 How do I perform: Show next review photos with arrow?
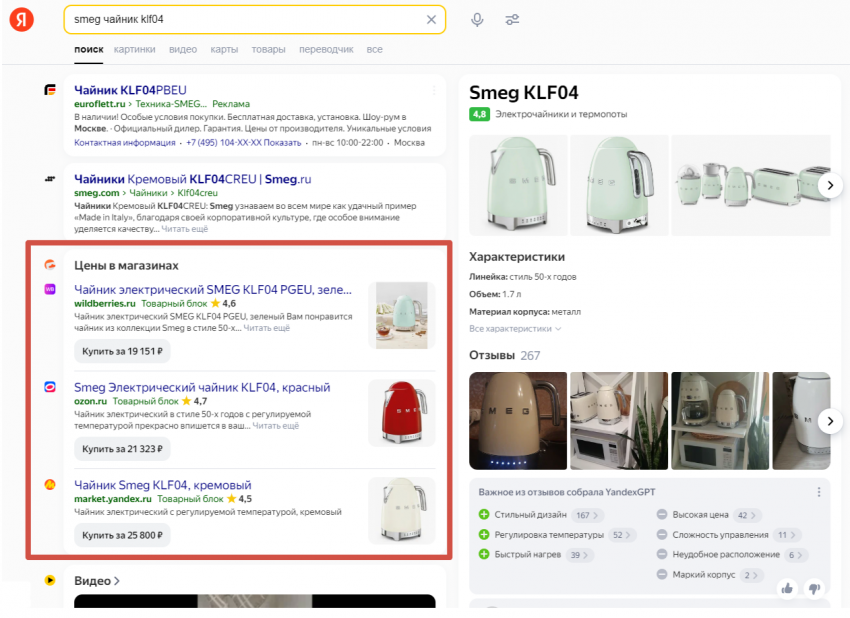pyautogui.click(x=830, y=421)
